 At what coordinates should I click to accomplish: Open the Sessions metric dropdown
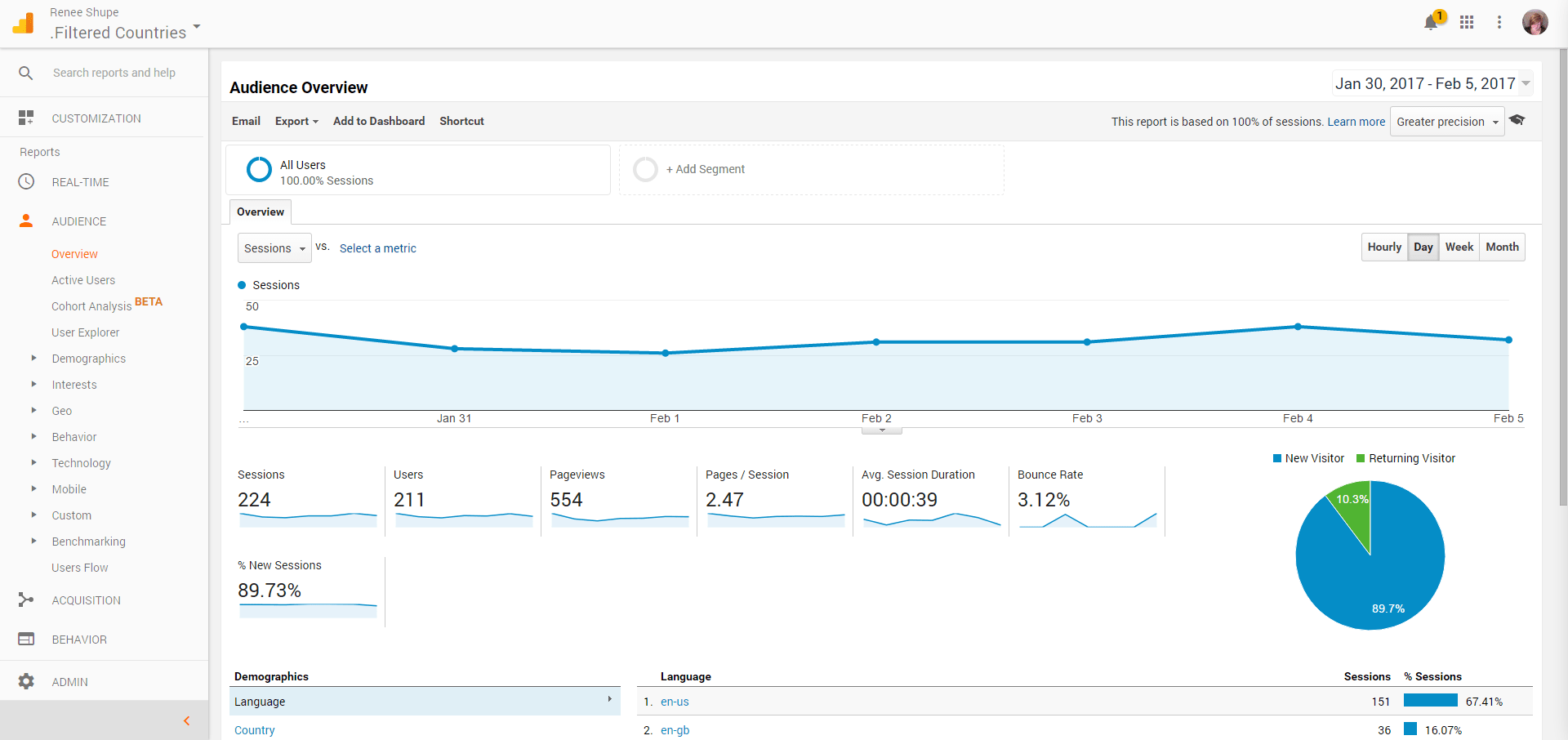click(x=274, y=247)
